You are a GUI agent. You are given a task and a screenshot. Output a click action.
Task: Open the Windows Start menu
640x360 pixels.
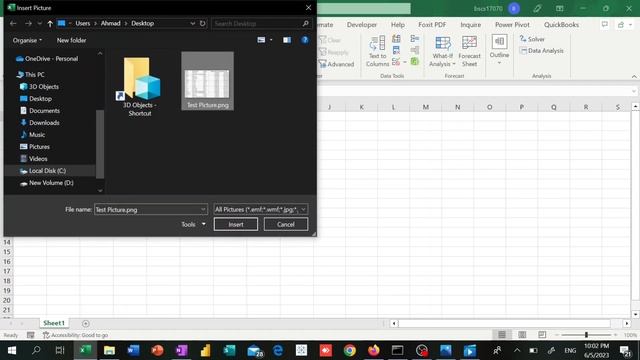(x=12, y=350)
